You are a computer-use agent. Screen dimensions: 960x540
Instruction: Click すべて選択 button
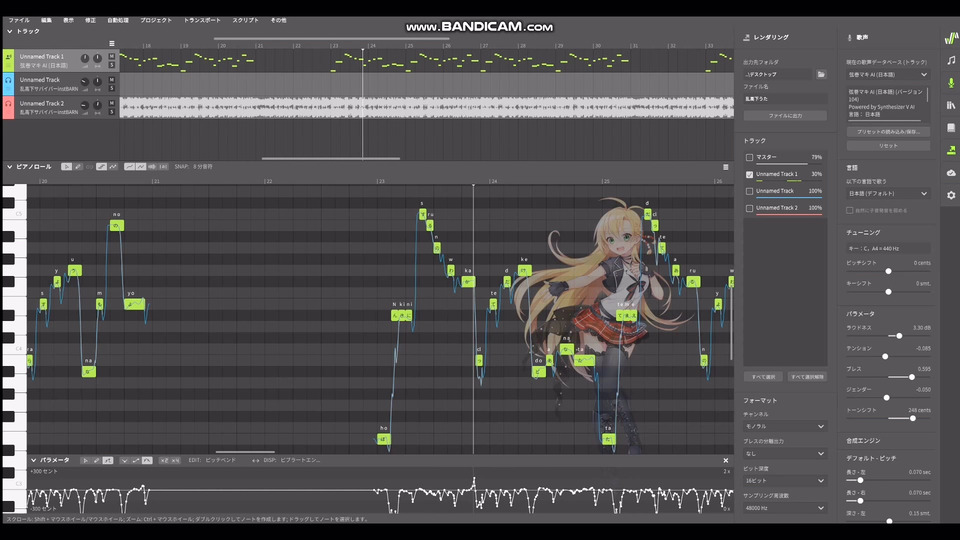(x=763, y=377)
